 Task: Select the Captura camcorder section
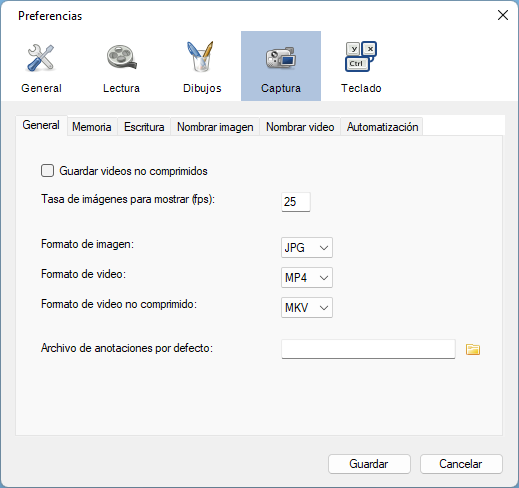tap(281, 66)
